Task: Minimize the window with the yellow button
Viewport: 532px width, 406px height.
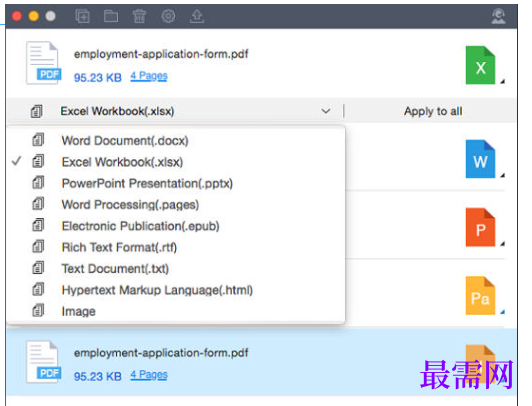Action: tap(34, 16)
